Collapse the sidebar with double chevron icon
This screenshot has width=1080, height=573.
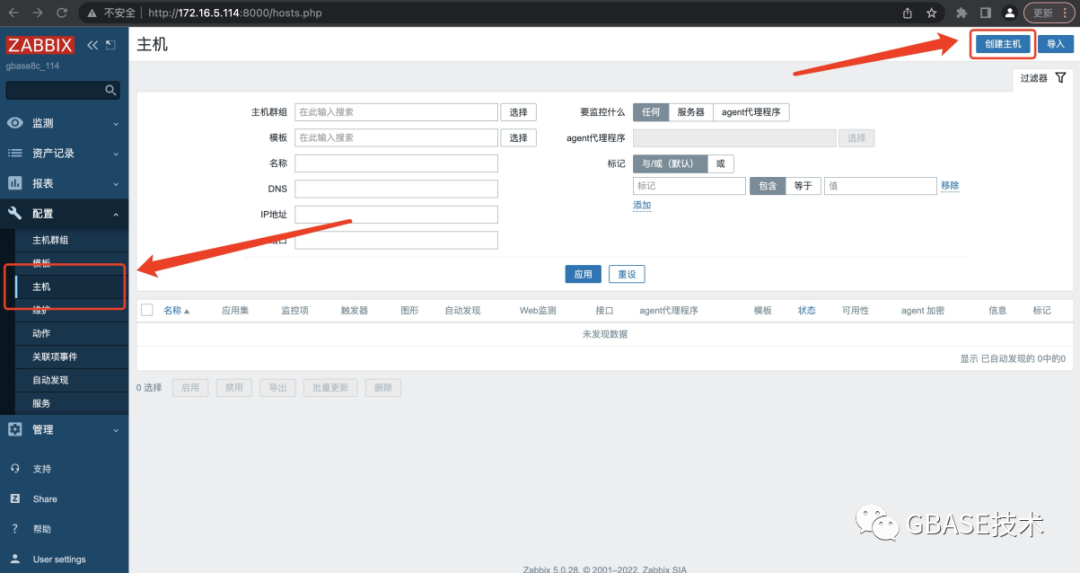point(92,45)
